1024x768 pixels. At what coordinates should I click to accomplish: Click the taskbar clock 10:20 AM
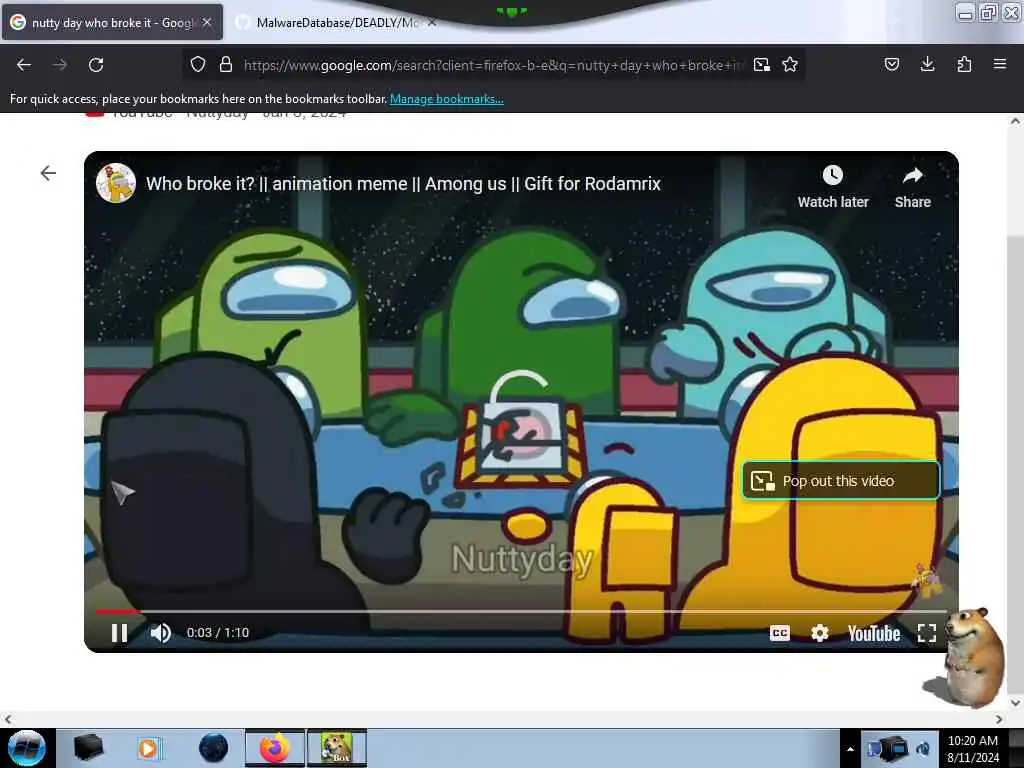(x=973, y=748)
